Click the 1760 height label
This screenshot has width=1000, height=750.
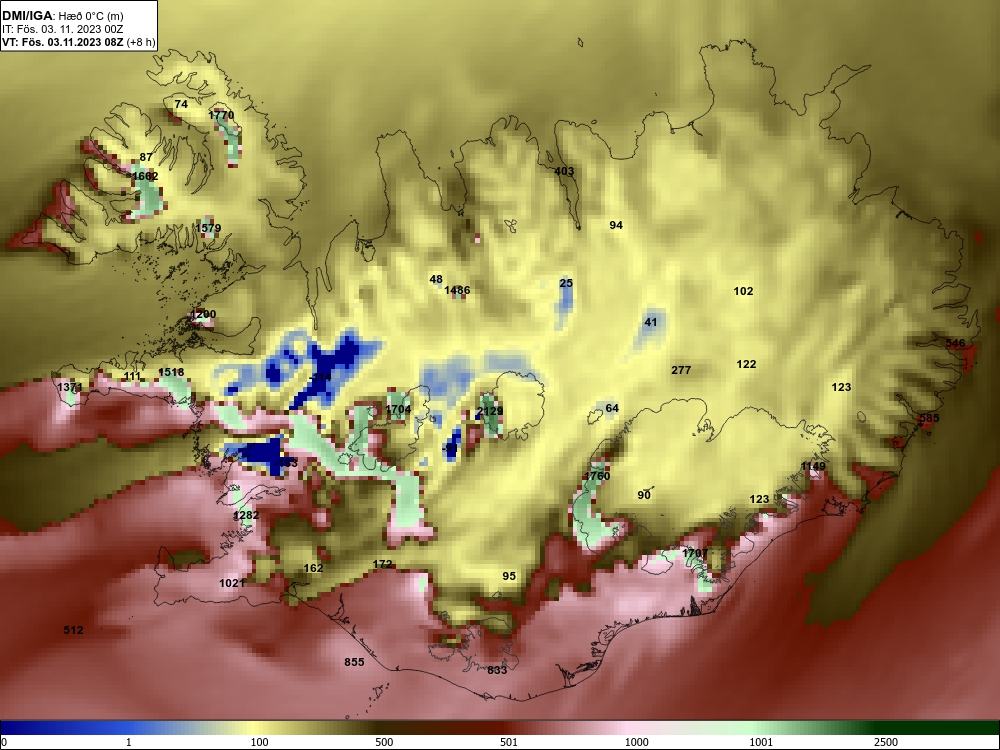pyautogui.click(x=597, y=476)
